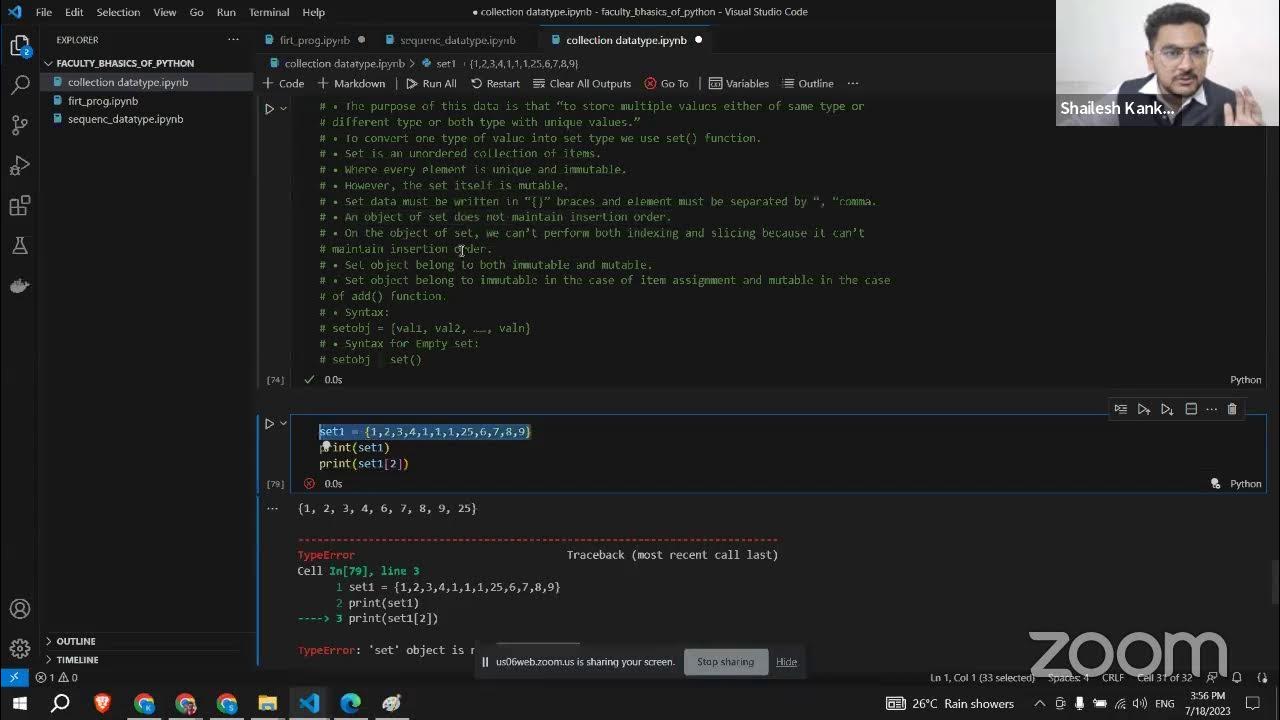The image size is (1280, 720).
Task: Delete the set1 cell with trash icon
Action: point(1232,409)
